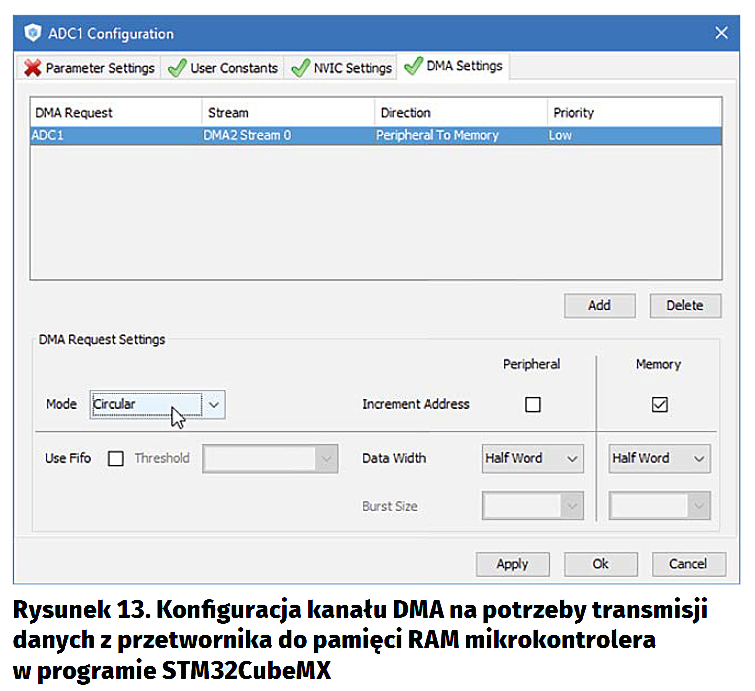Apply the DMA configuration
This screenshot has width=755, height=691.
tap(512, 564)
